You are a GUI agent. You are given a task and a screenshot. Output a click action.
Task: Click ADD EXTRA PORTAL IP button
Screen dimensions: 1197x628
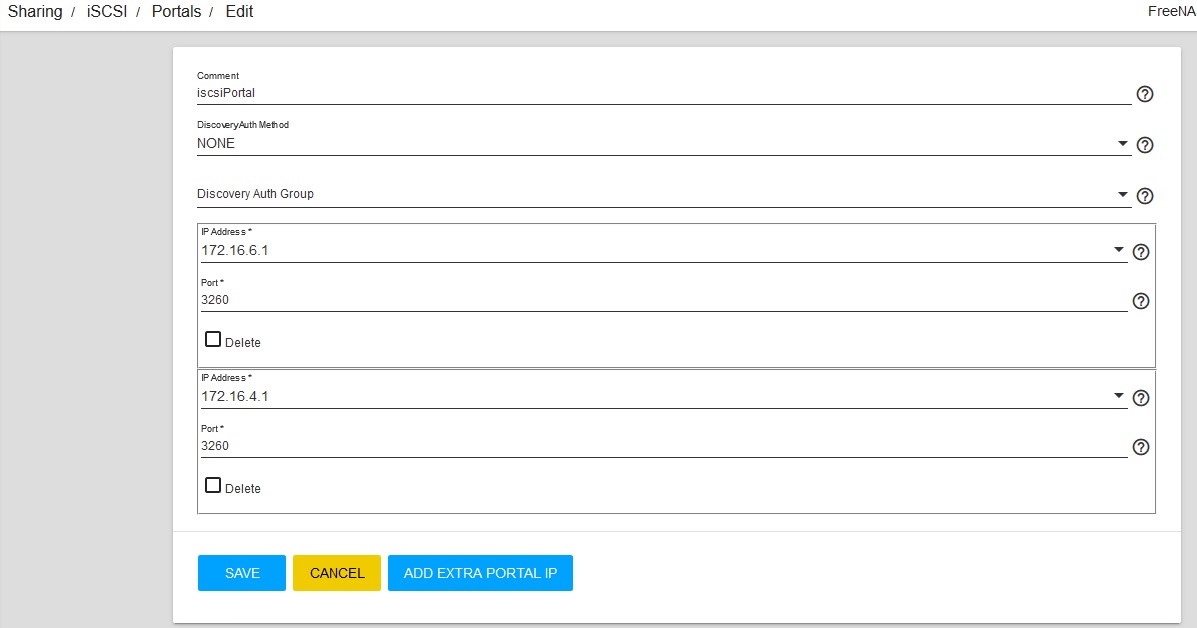point(480,573)
